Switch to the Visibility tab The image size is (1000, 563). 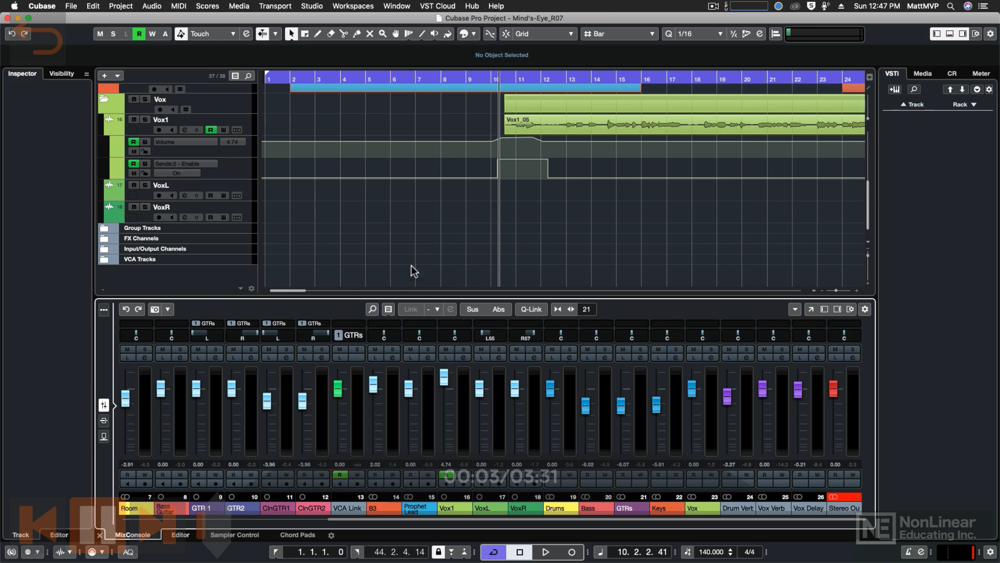(62, 73)
